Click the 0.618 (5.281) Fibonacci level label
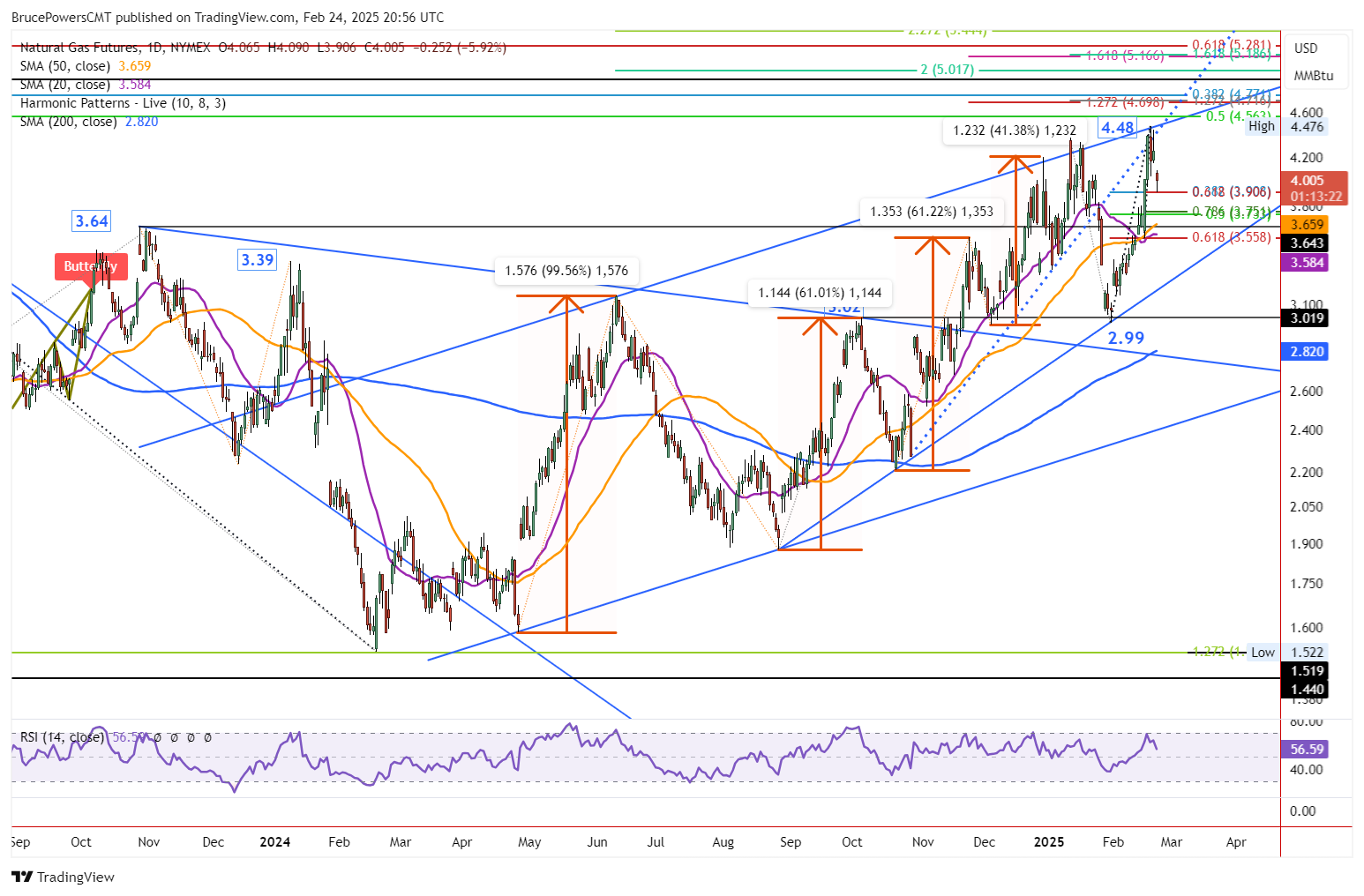Viewport: 1364px width, 896px height. tap(1232, 45)
